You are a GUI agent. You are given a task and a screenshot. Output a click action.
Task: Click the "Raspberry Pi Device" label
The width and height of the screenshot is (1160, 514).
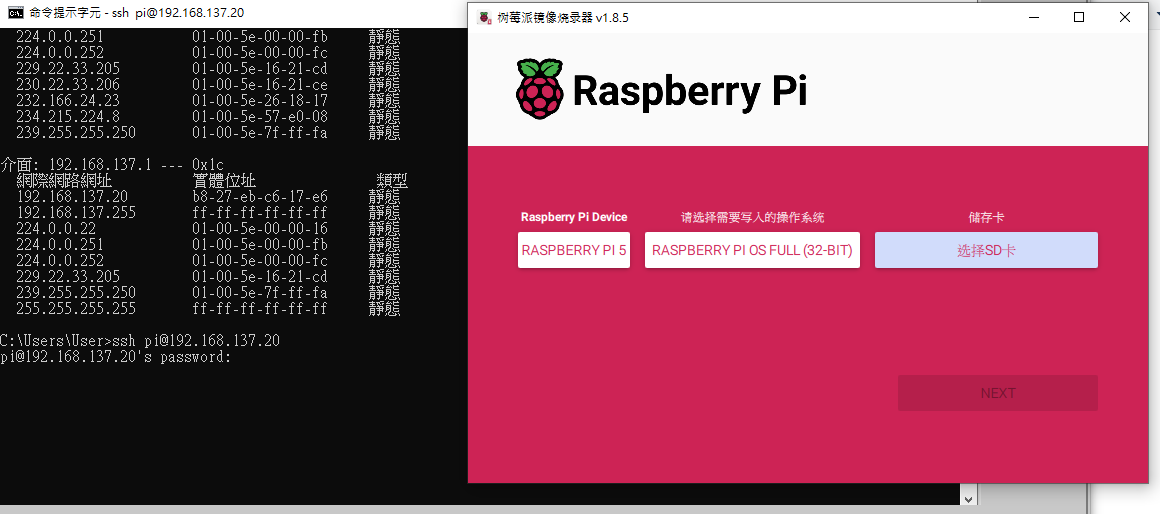[x=574, y=217]
